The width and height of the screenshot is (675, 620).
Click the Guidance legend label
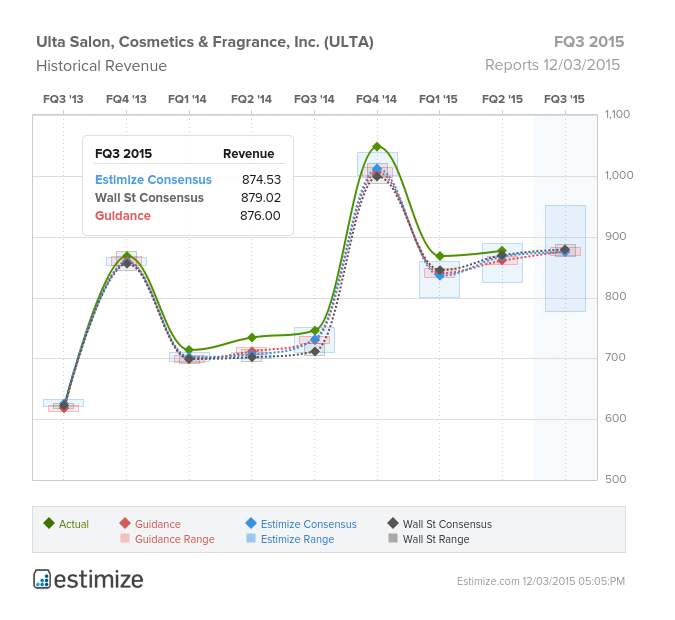pos(158,524)
